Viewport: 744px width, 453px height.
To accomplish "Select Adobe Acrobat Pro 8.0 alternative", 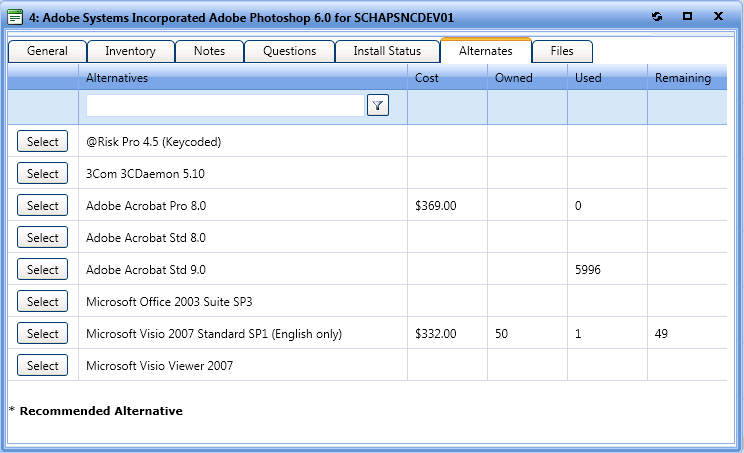I will pyautogui.click(x=43, y=205).
